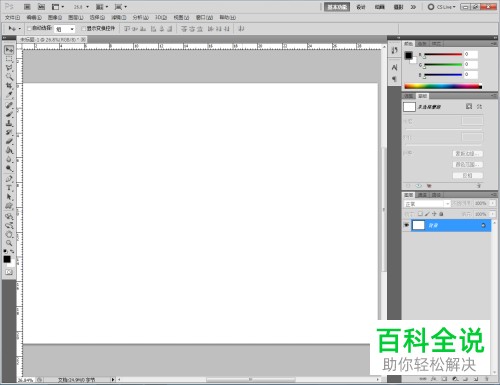The width and height of the screenshot is (500, 385).
Task: Select the Zoom tool in the toolbox
Action: [x=9, y=243]
